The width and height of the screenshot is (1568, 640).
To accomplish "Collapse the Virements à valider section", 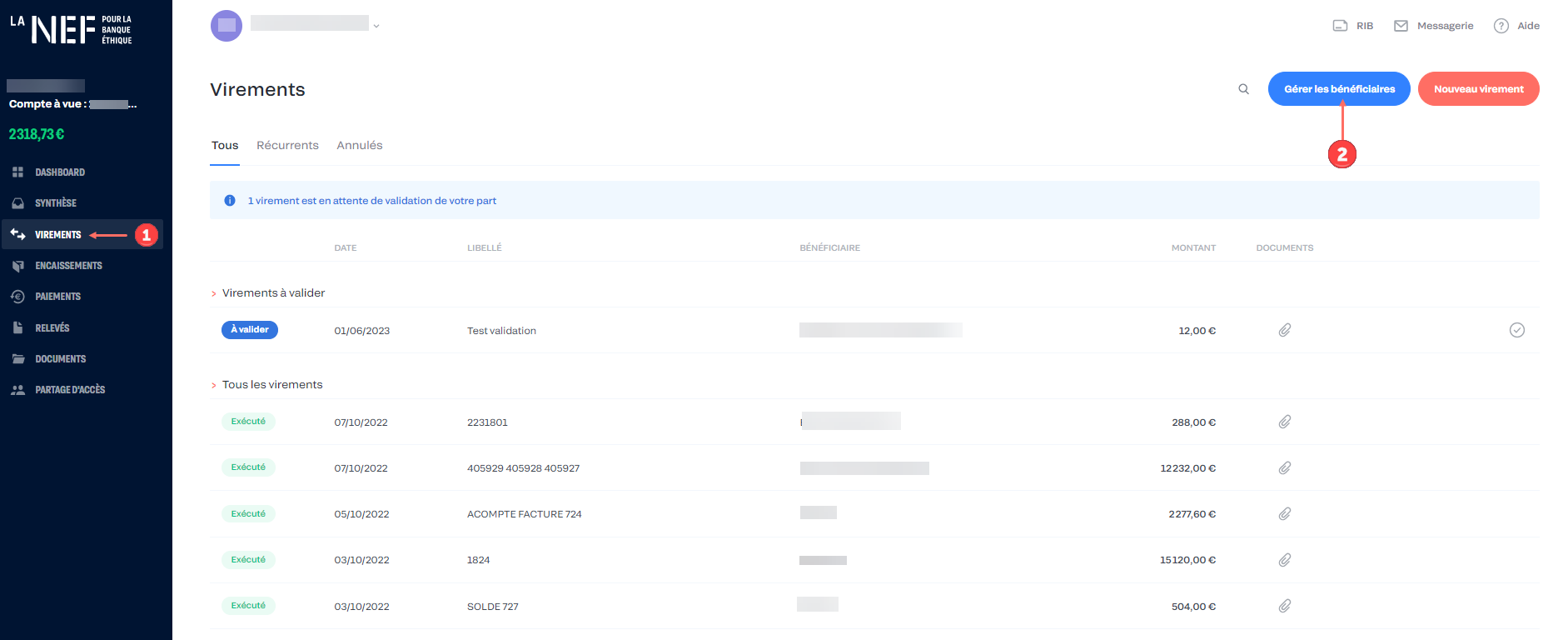I will 214,293.
